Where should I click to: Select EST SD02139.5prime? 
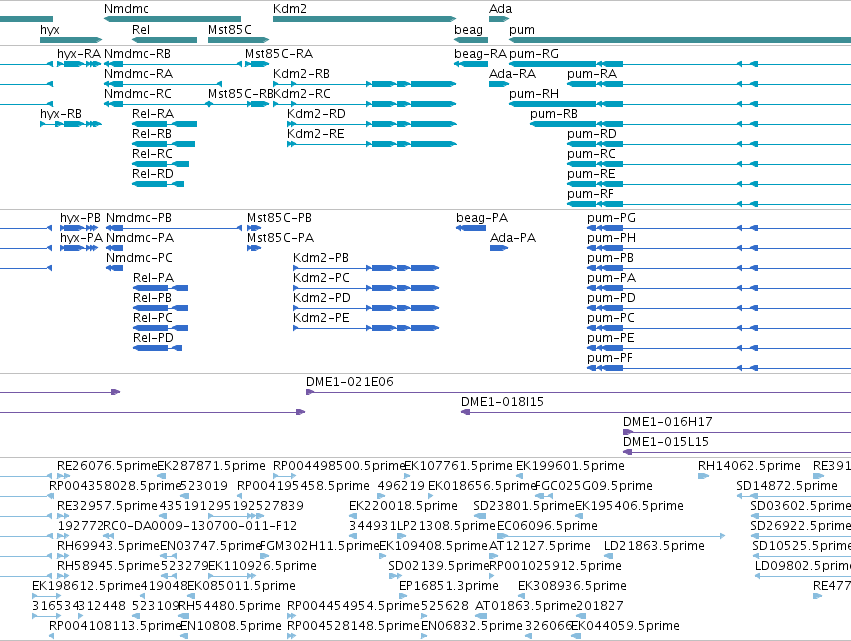point(395,576)
